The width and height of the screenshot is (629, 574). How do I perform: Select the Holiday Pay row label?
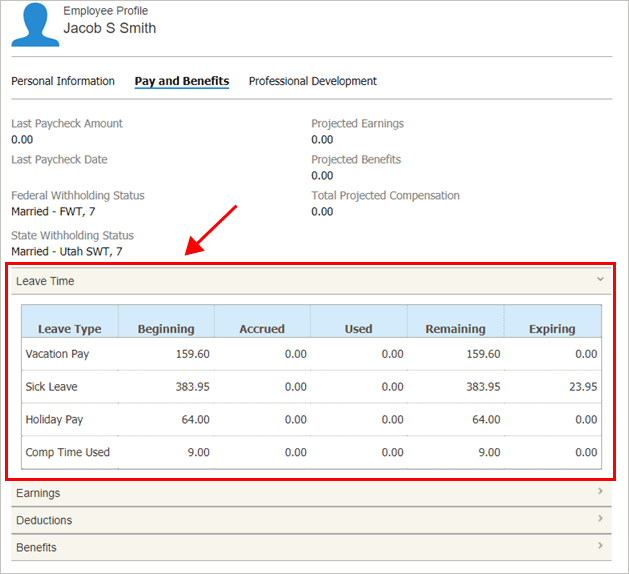55,420
